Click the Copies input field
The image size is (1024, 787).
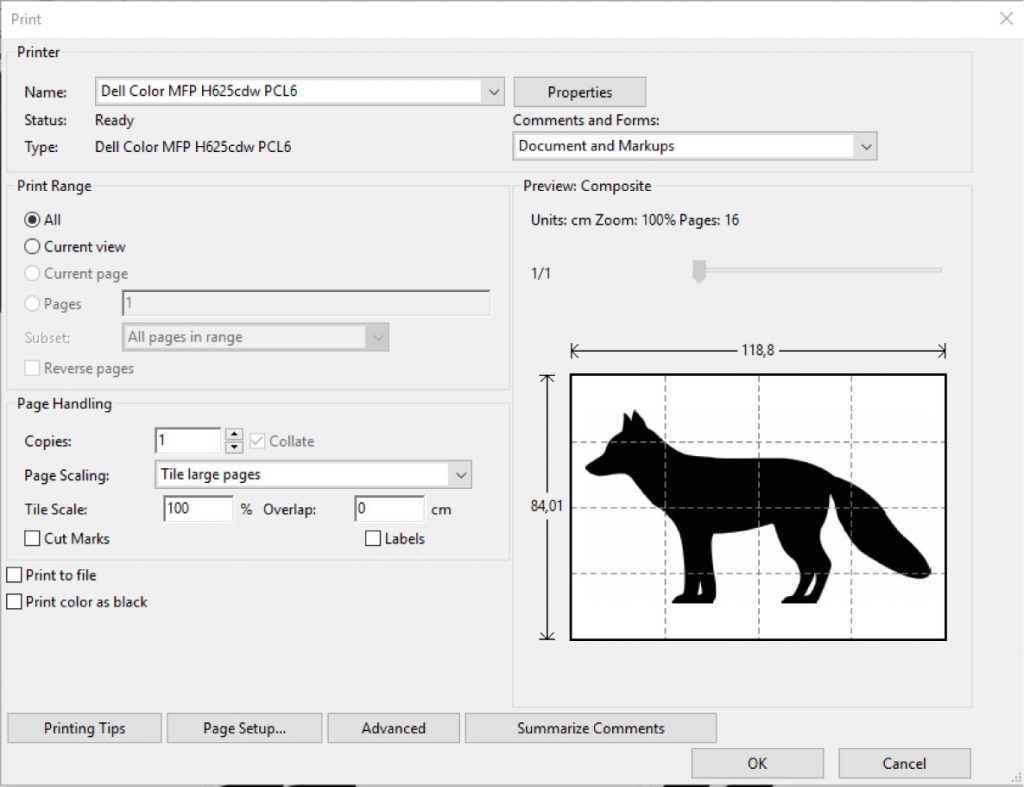click(x=188, y=441)
